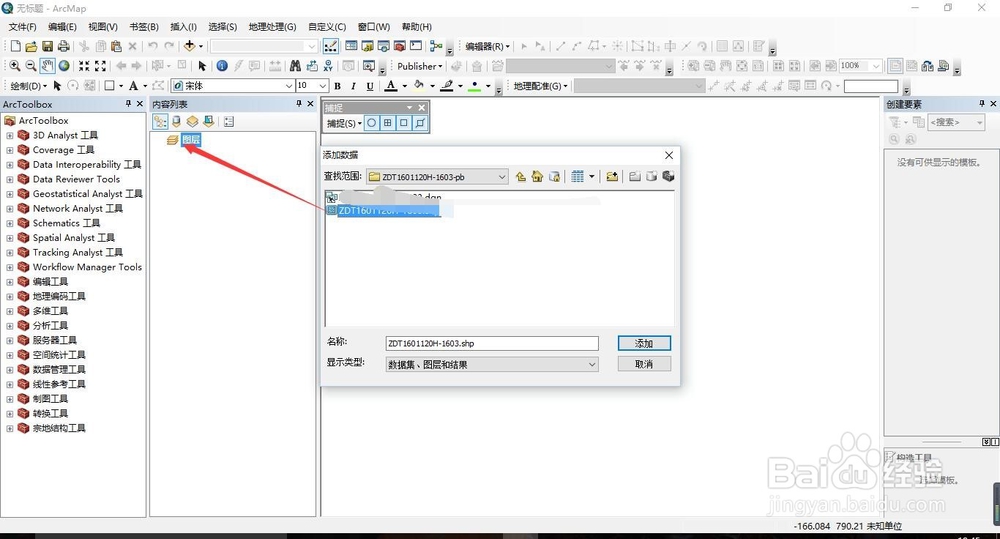Open the 自定义(C) menu
The height and width of the screenshot is (539, 1000).
[x=327, y=27]
